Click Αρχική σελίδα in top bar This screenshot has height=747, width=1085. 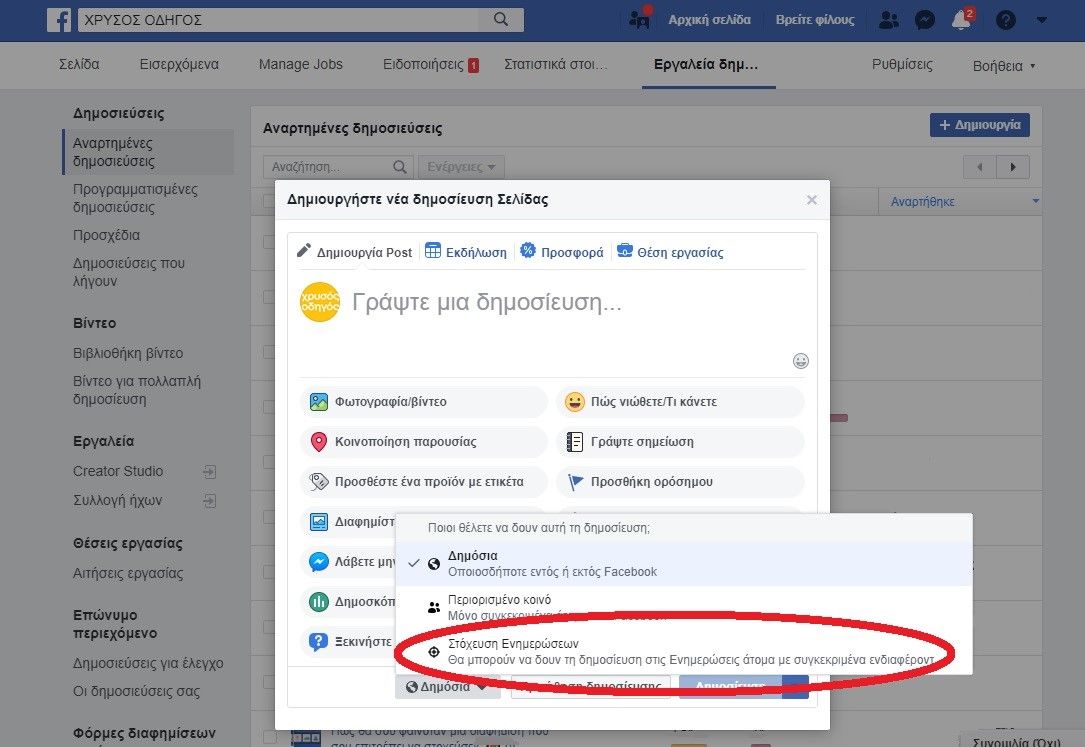pos(709,20)
